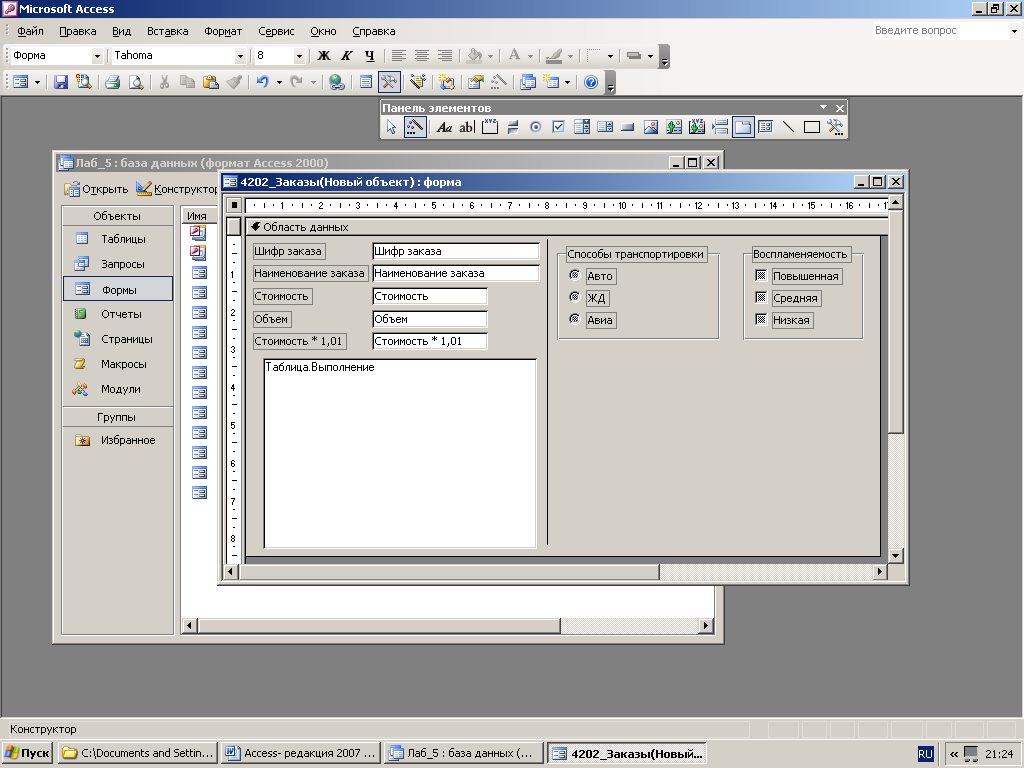Viewport: 1024px width, 768px height.
Task: Select the Авиа radio button on form
Action: click(x=575, y=319)
